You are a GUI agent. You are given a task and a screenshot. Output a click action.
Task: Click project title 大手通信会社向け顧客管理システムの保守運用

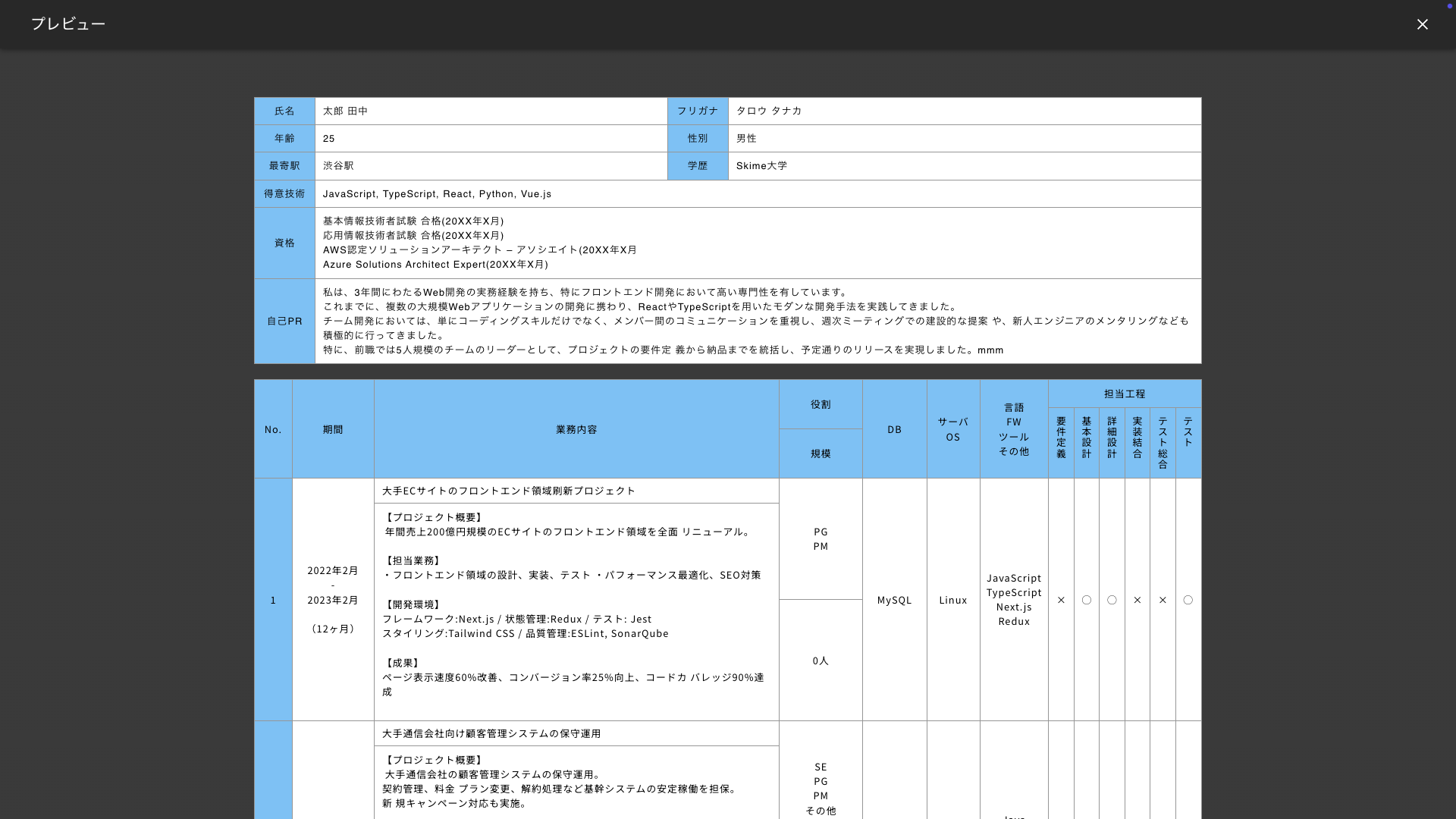[491, 733]
